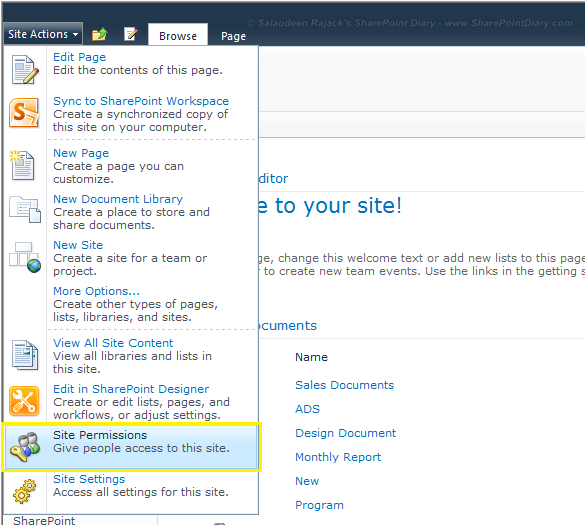Choose Edit Page menu entry
Screen dimensions: 585x525
pos(79,57)
